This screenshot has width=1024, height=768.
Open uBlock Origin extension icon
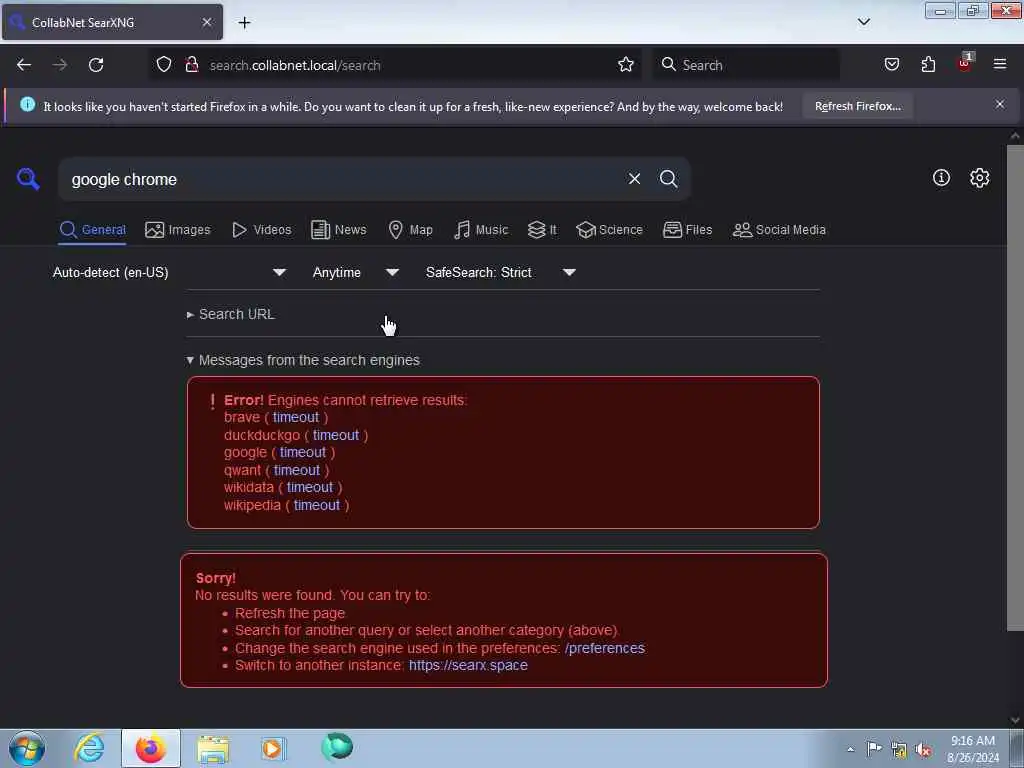pos(965,63)
